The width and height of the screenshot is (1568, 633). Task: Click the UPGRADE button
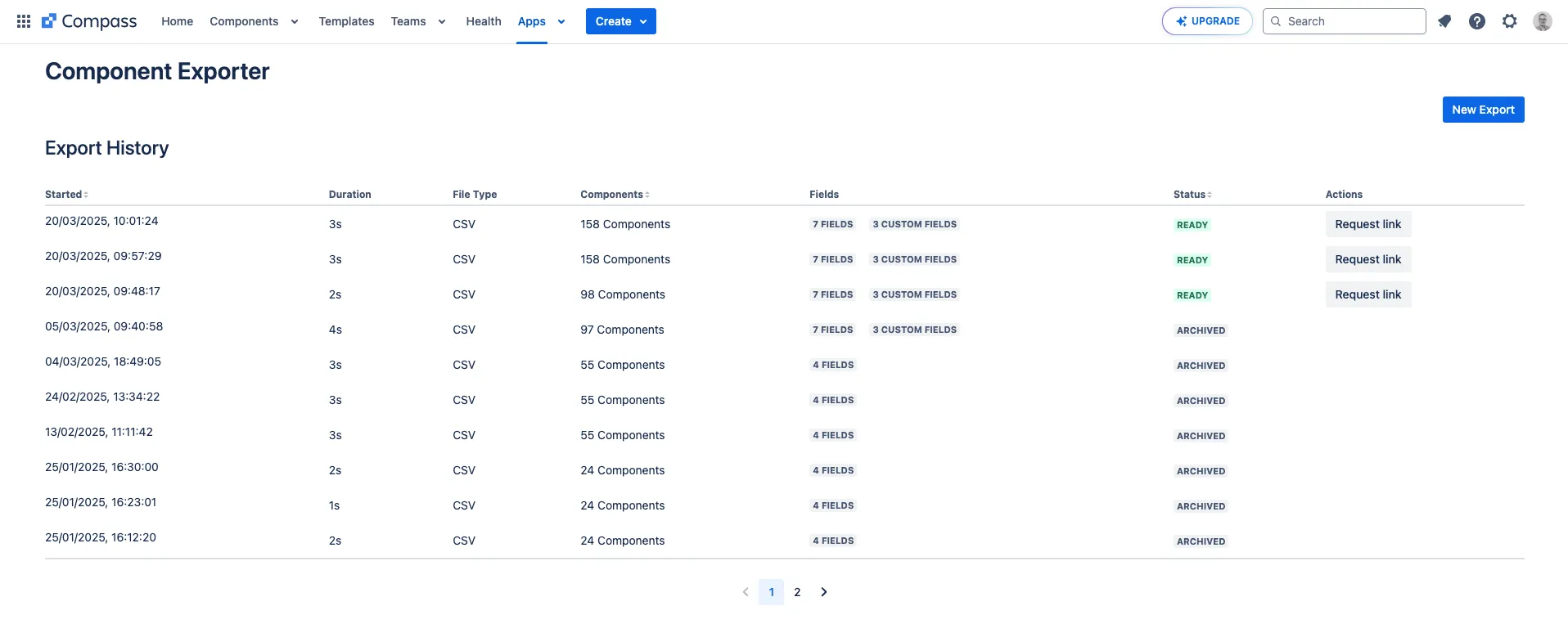coord(1207,21)
